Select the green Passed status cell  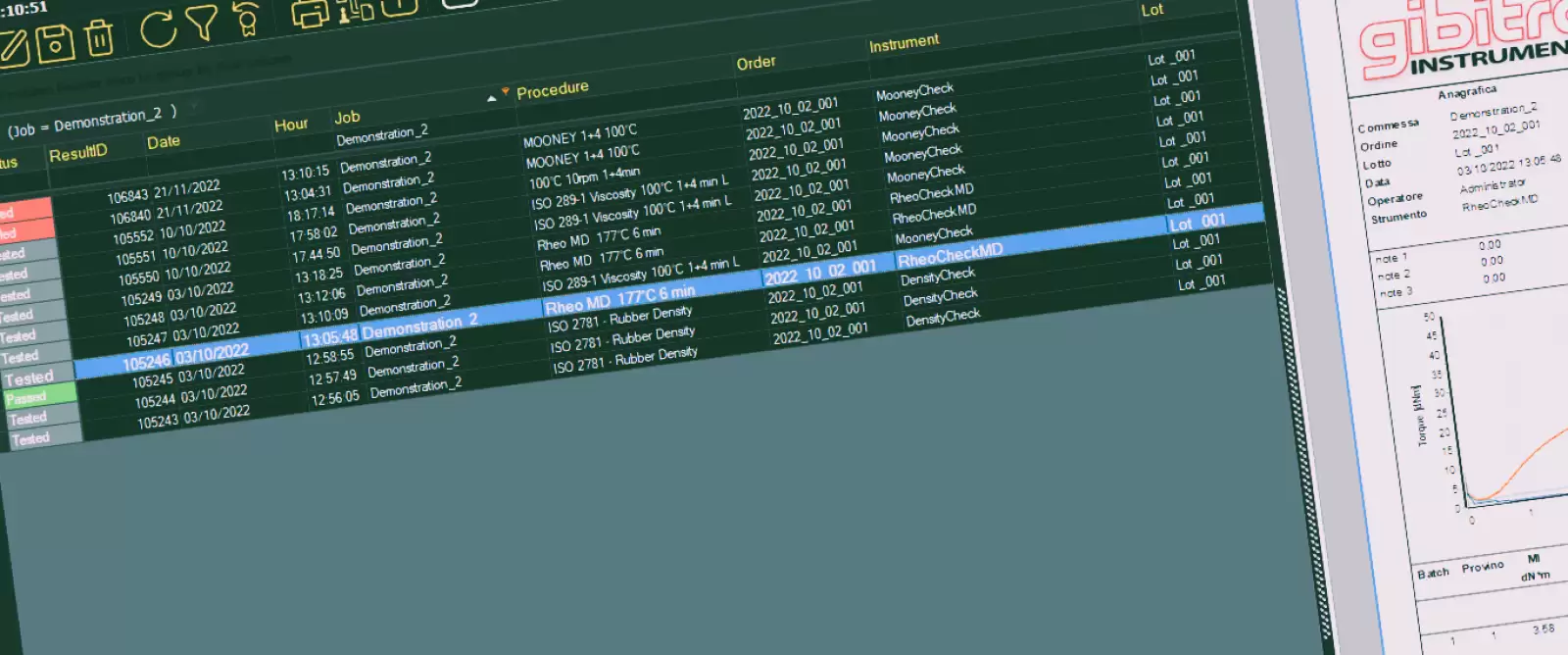point(39,397)
